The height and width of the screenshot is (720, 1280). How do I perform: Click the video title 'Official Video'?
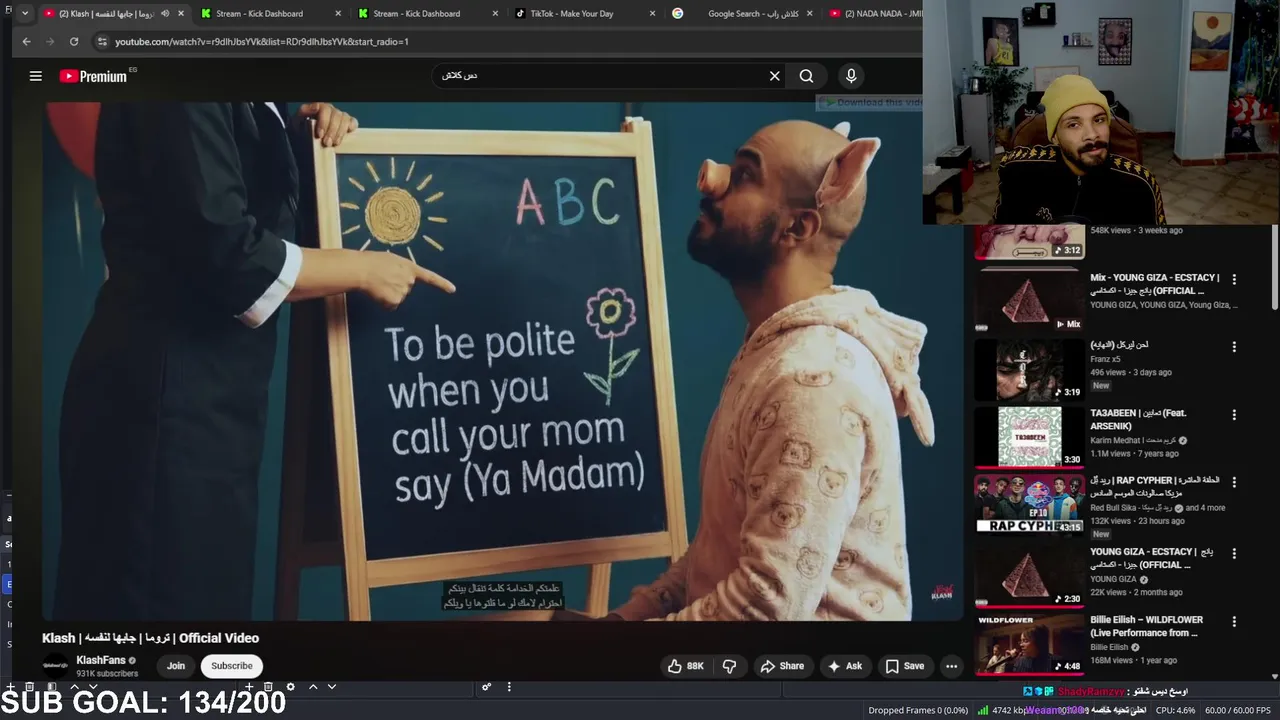pyautogui.click(x=219, y=638)
